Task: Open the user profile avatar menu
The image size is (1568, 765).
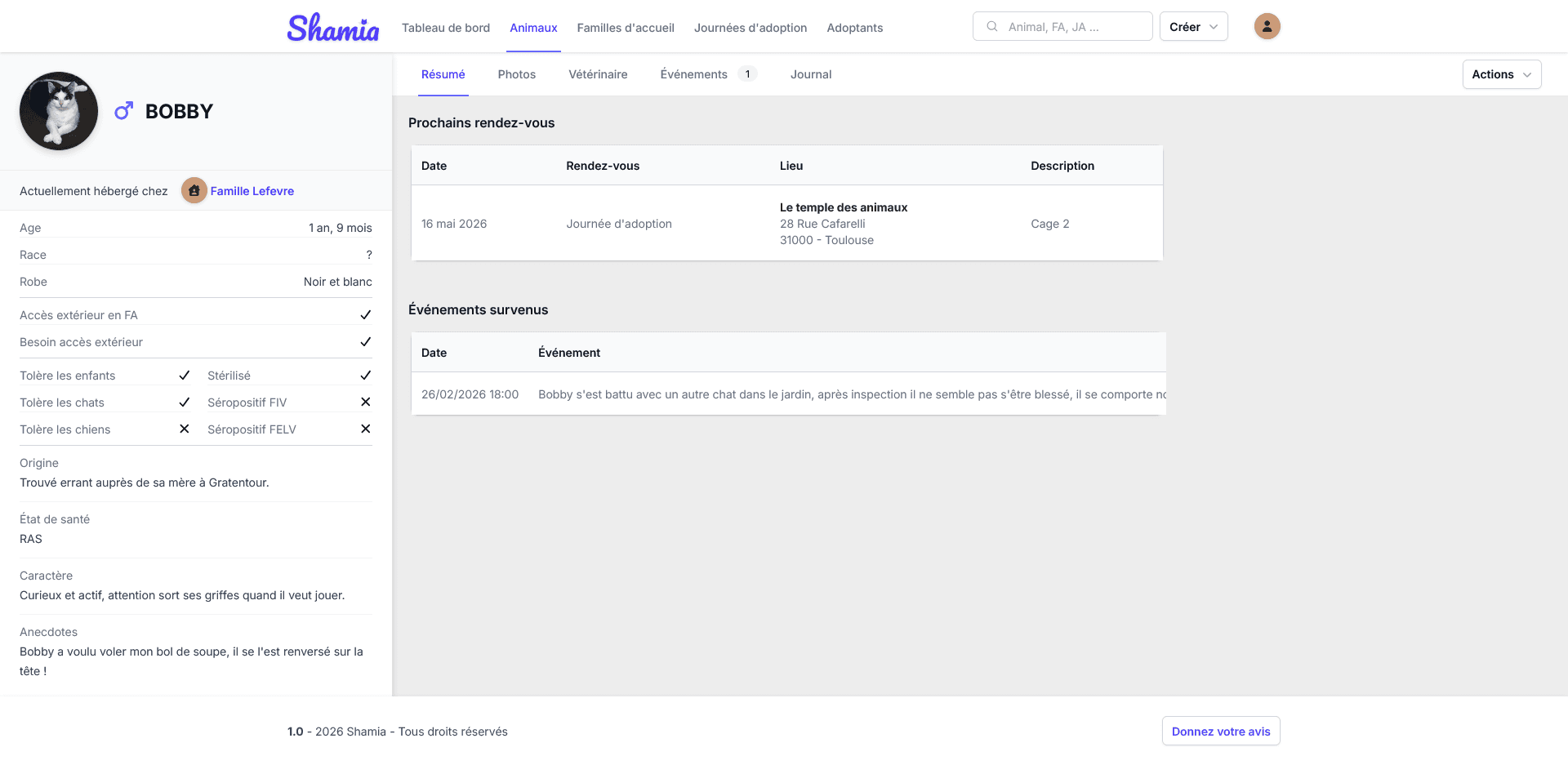Action: (x=1267, y=26)
